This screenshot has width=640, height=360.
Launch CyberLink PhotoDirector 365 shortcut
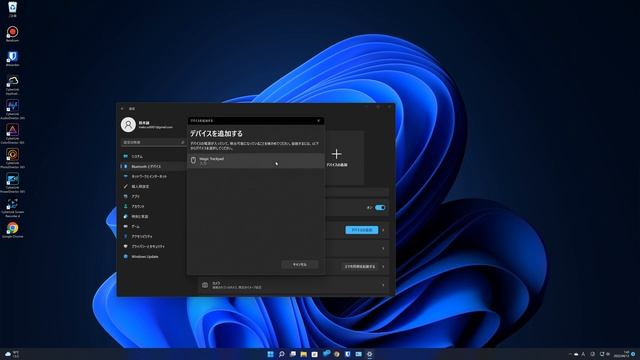12,158
